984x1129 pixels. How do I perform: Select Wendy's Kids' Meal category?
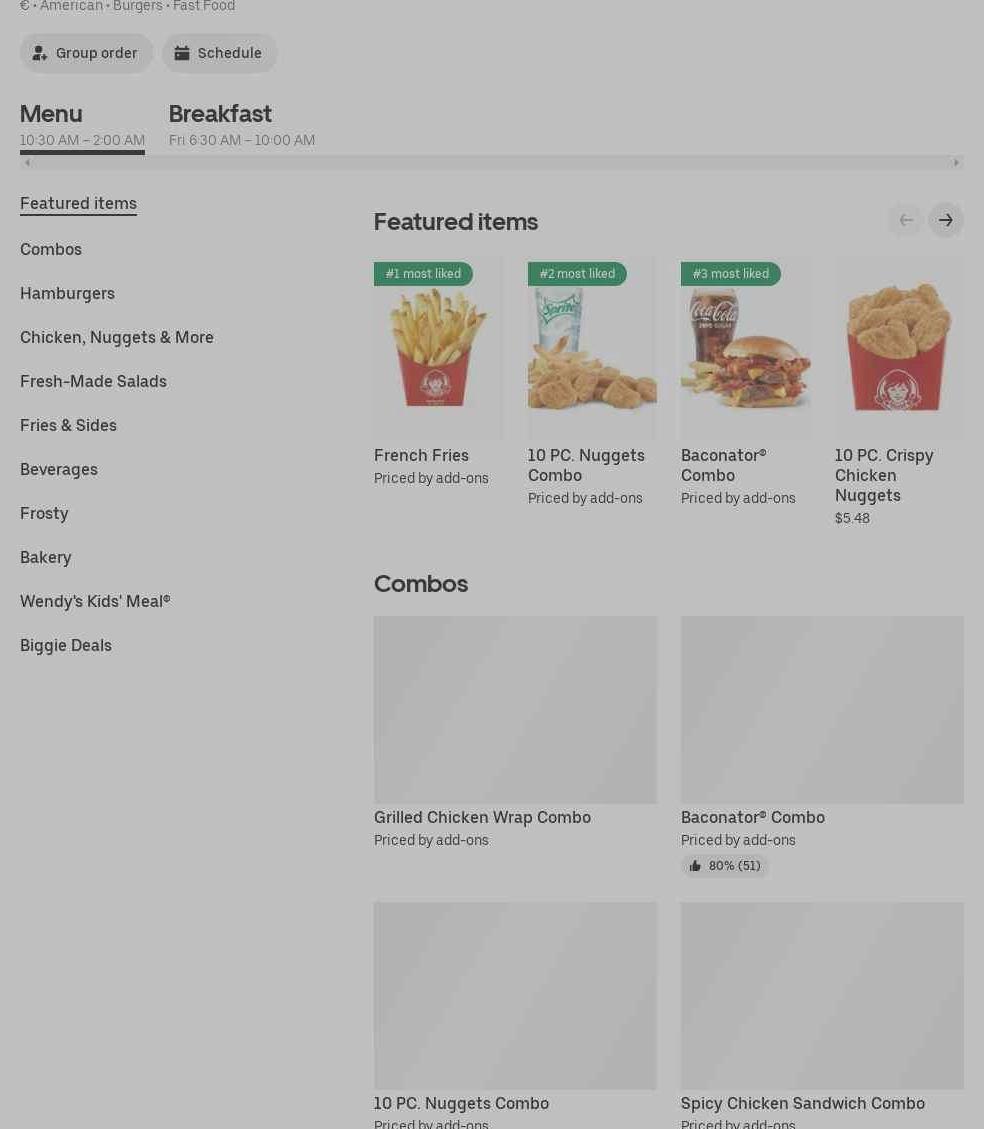coord(95,601)
